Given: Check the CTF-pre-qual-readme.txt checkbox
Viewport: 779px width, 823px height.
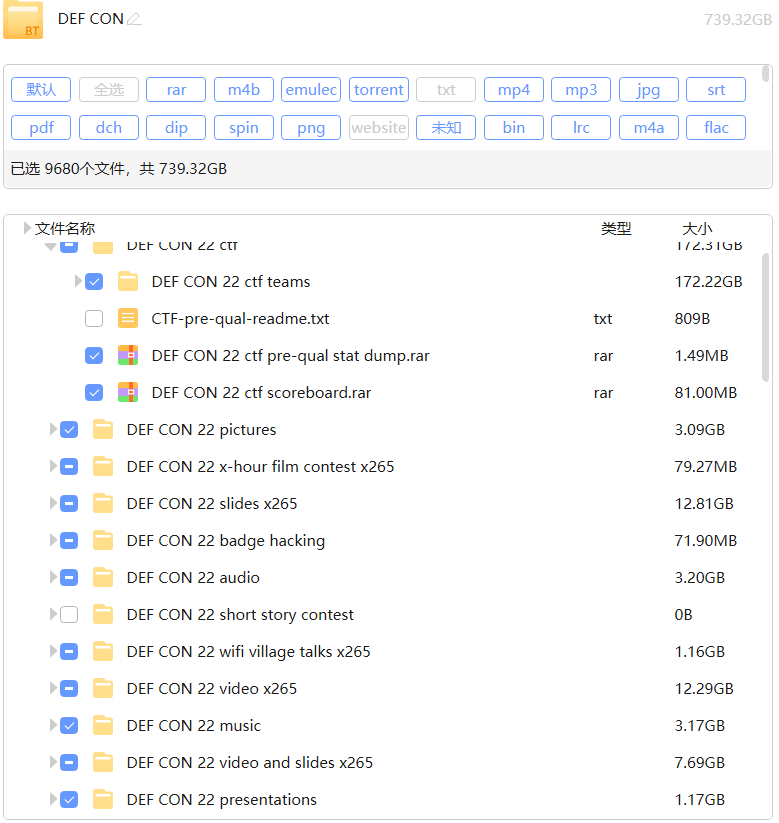Looking at the screenshot, I should pos(94,318).
